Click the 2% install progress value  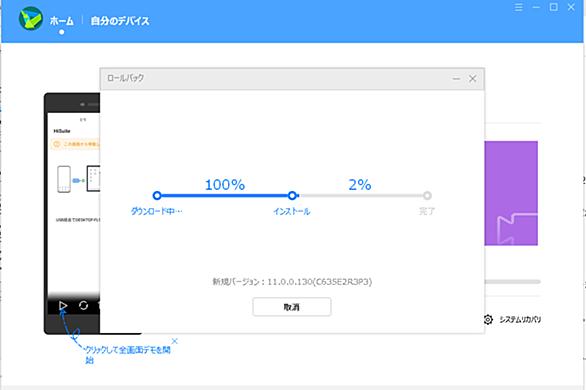pos(360,185)
